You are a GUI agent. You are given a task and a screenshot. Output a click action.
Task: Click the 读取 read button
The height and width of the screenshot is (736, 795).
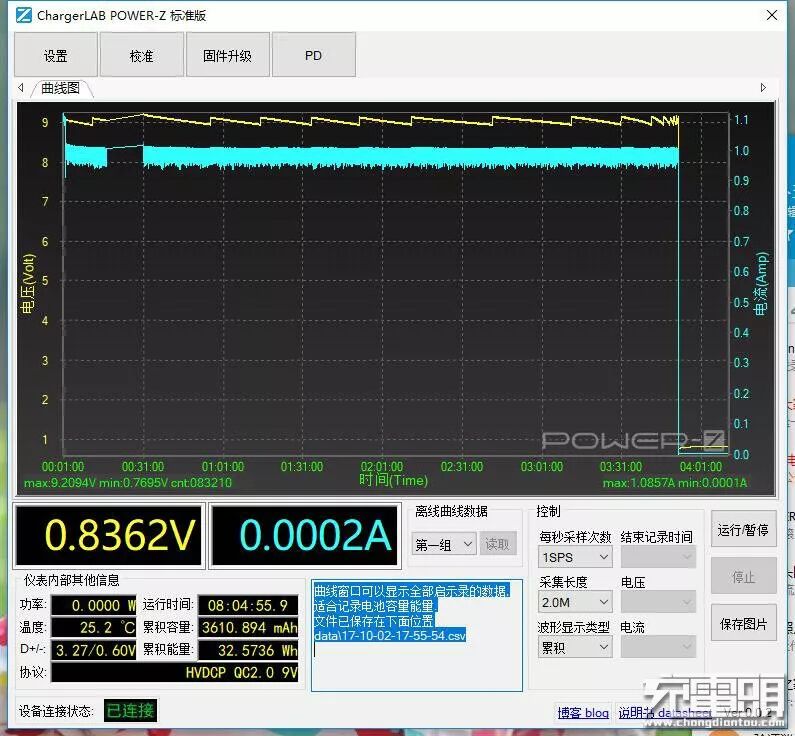point(497,544)
